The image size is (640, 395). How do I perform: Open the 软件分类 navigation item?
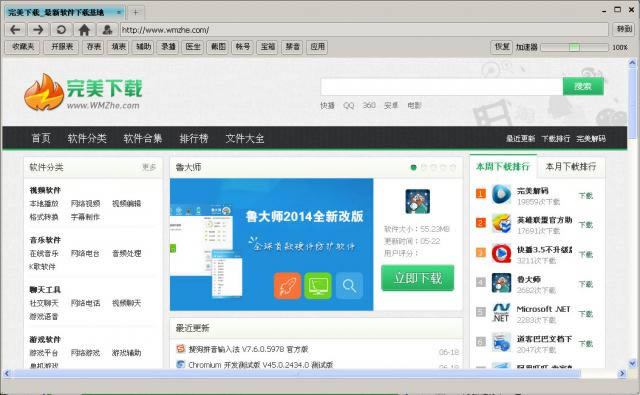click(x=87, y=138)
